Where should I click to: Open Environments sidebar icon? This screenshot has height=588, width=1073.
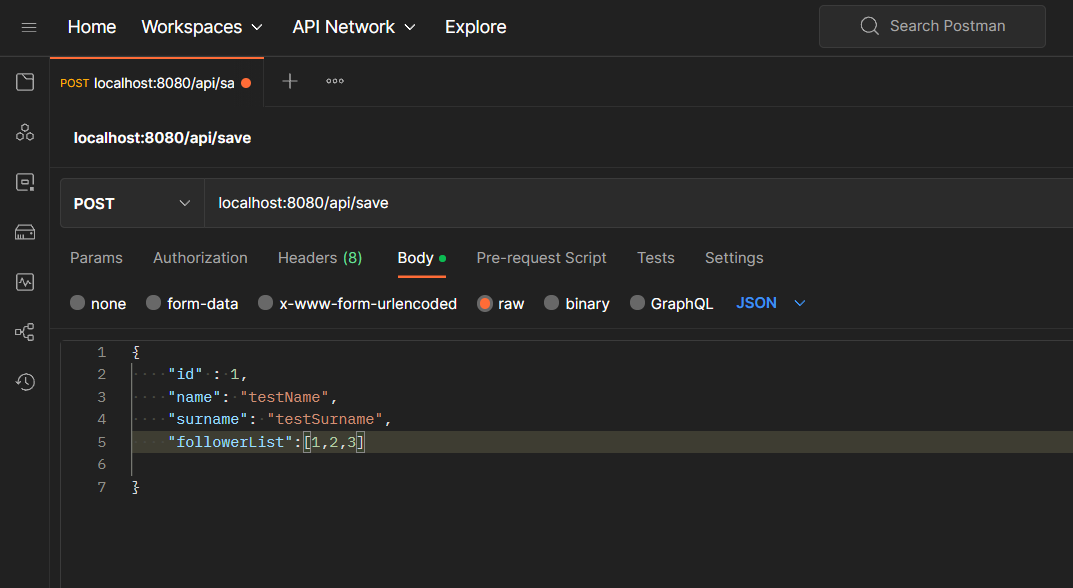[25, 182]
